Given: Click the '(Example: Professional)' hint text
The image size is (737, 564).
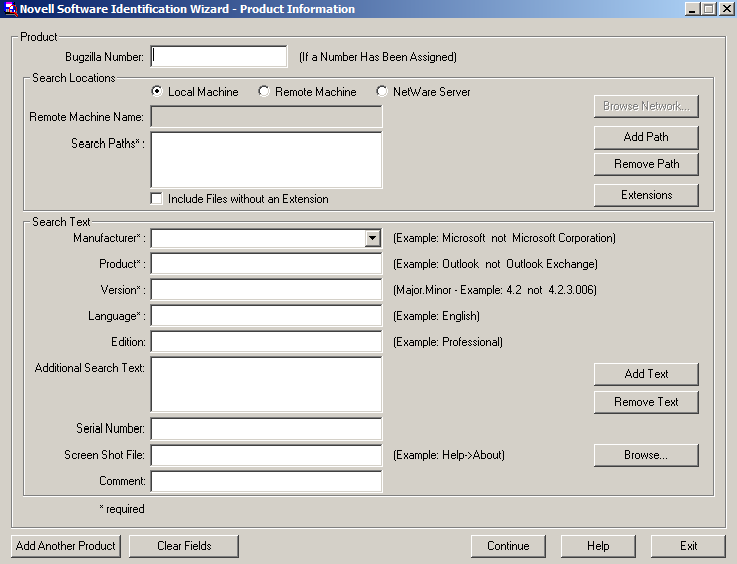Looking at the screenshot, I should click(448, 342).
